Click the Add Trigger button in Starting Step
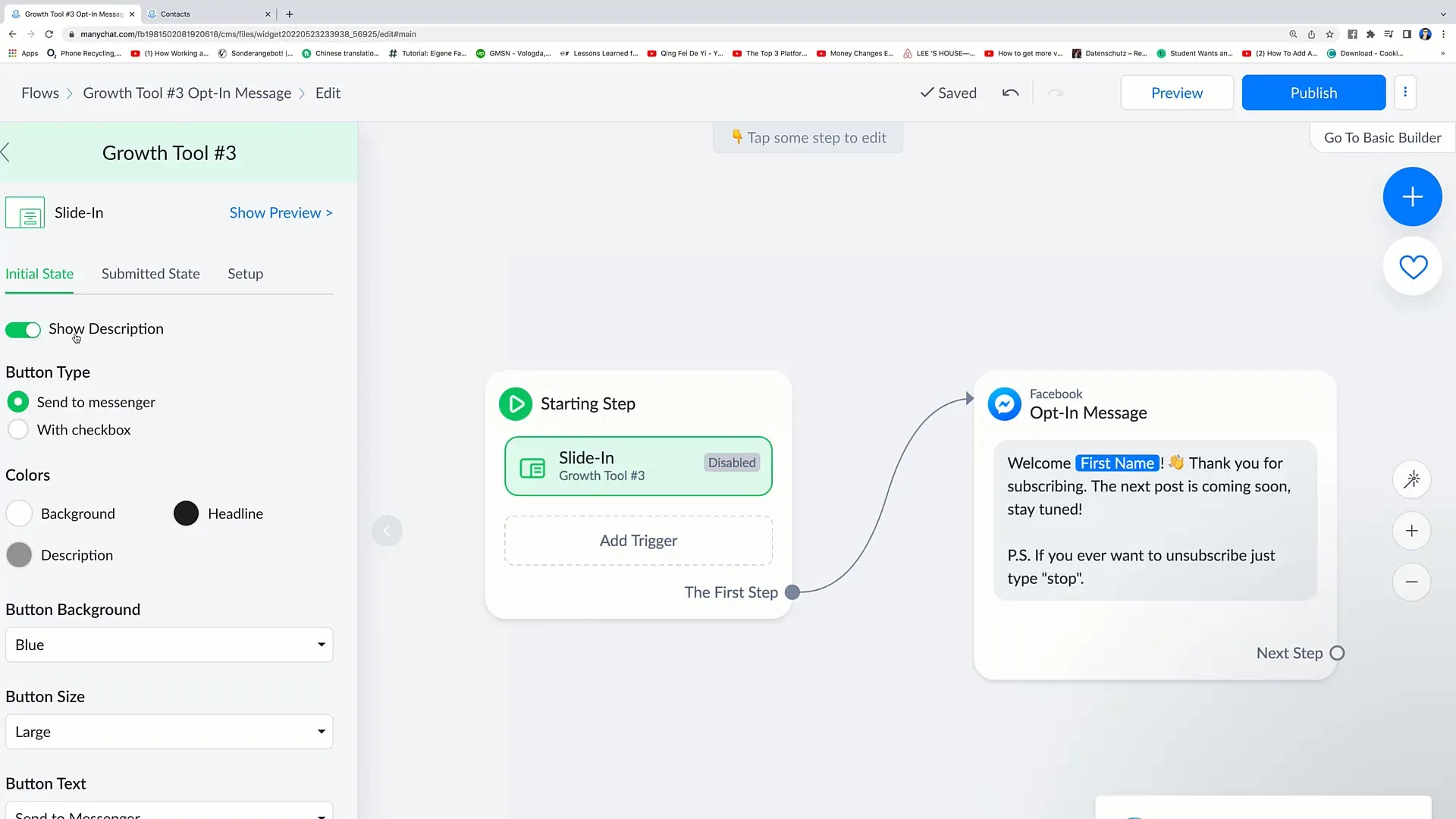The image size is (1456, 819). point(639,540)
